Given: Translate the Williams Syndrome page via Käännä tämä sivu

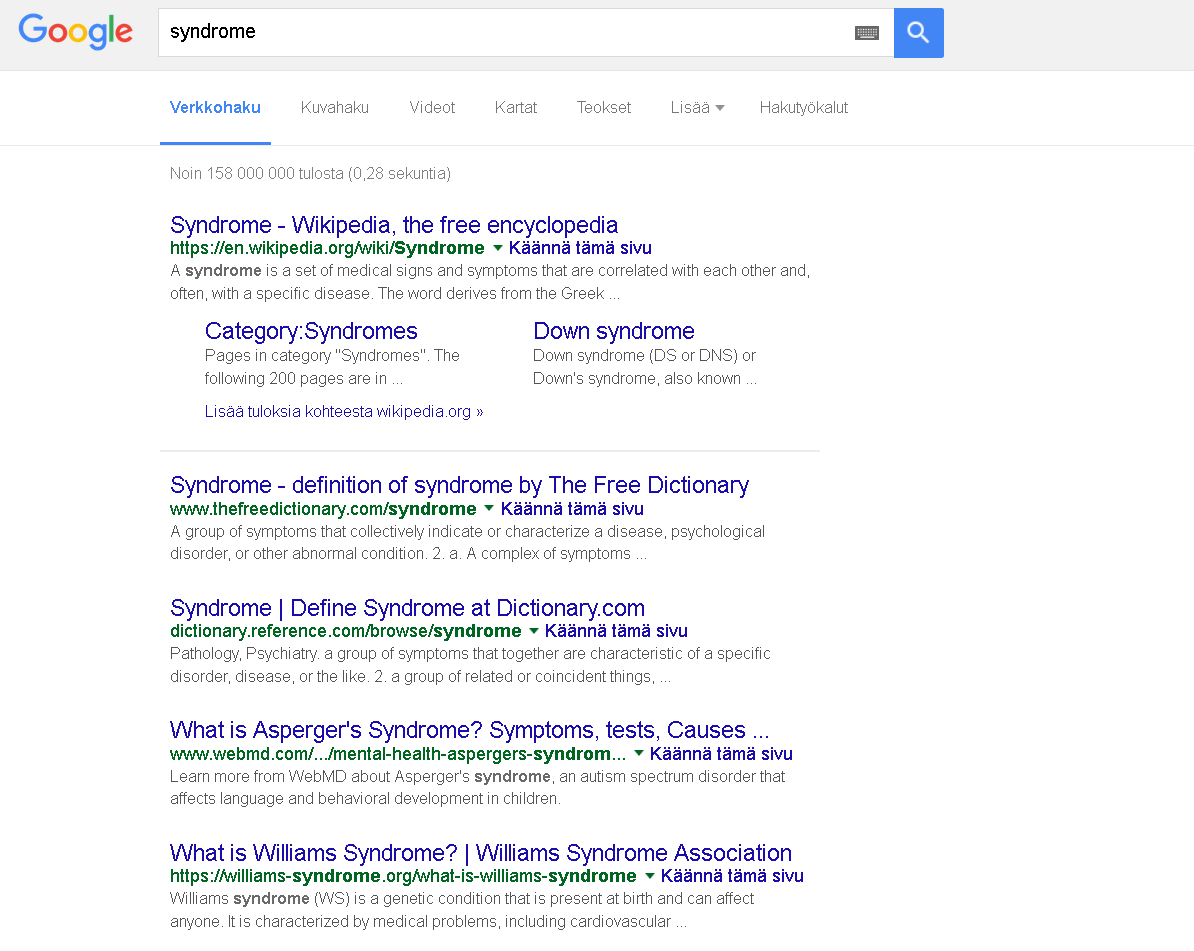Looking at the screenshot, I should coord(732,876).
